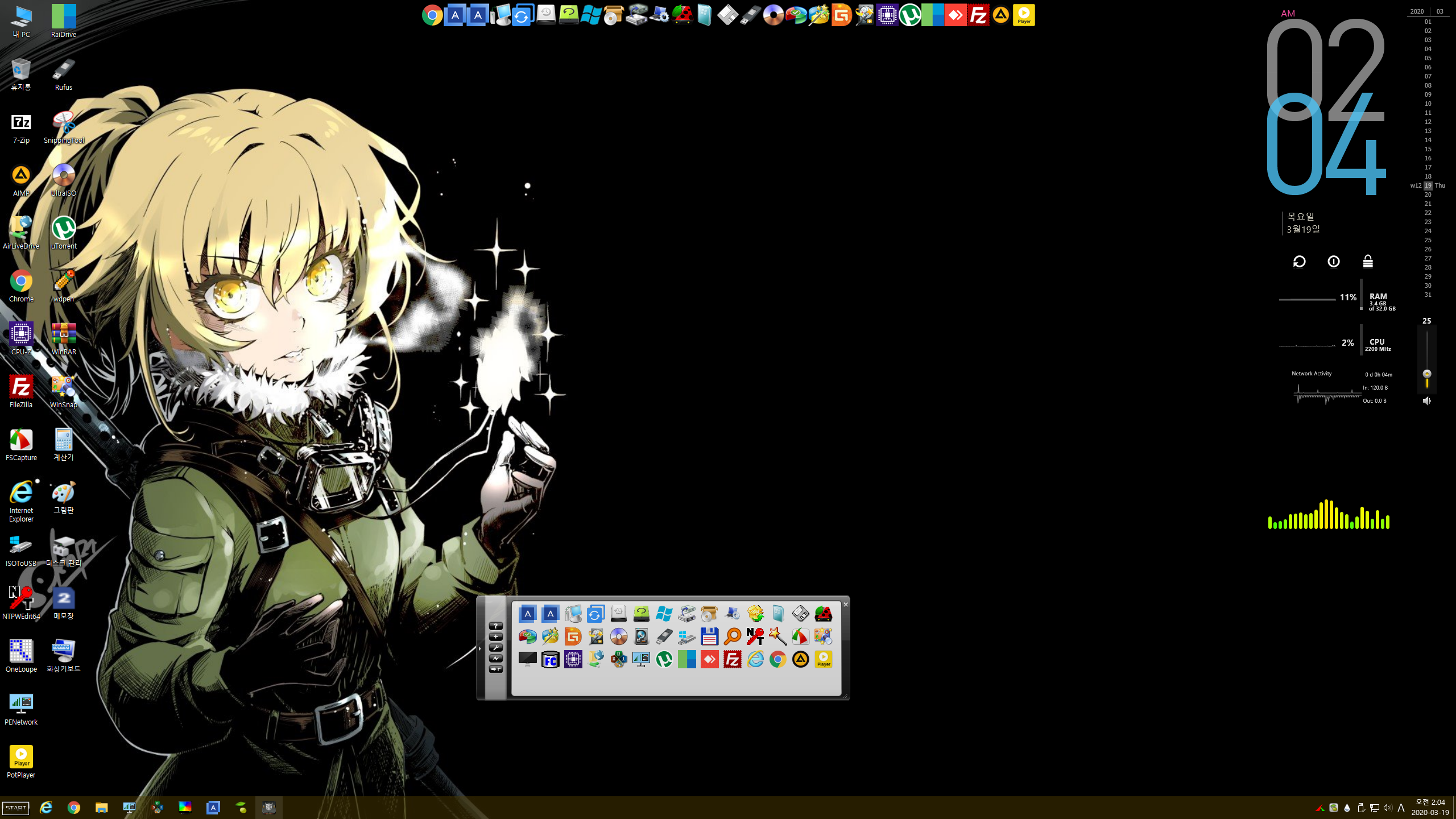1456x819 pixels.
Task: Select the 화상키보드 on-screen keyboard icon
Action: (x=64, y=656)
